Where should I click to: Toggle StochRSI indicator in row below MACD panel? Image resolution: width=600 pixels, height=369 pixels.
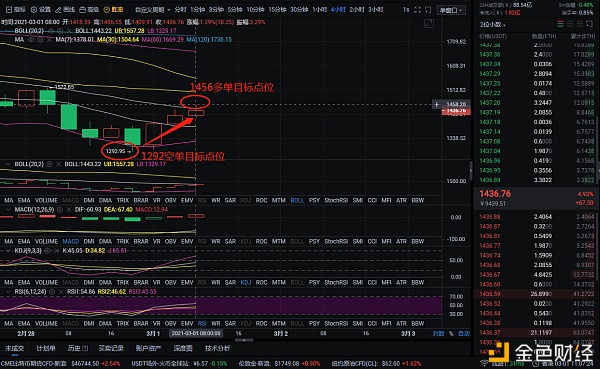(x=336, y=241)
